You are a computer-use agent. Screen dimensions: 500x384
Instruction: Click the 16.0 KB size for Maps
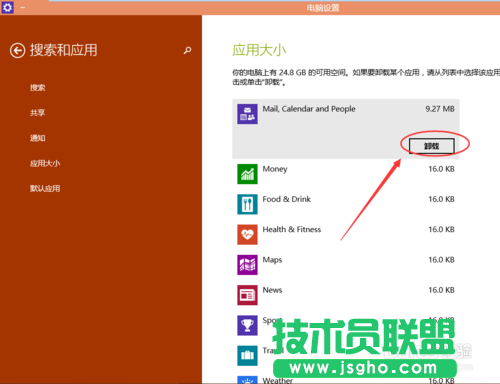pos(441,260)
